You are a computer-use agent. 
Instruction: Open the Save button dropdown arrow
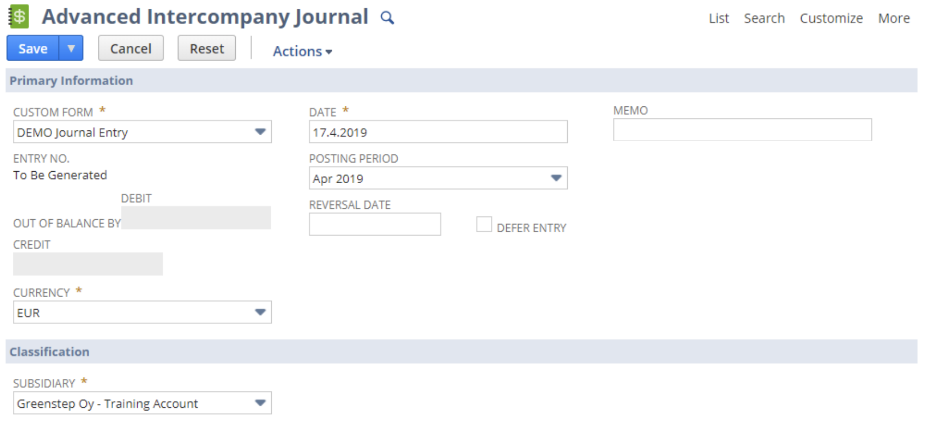click(x=71, y=48)
